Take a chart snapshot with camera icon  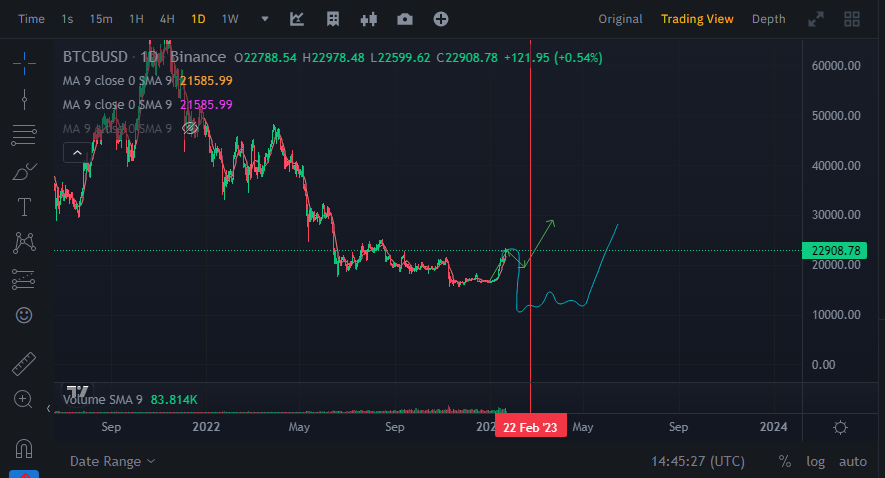coord(405,20)
